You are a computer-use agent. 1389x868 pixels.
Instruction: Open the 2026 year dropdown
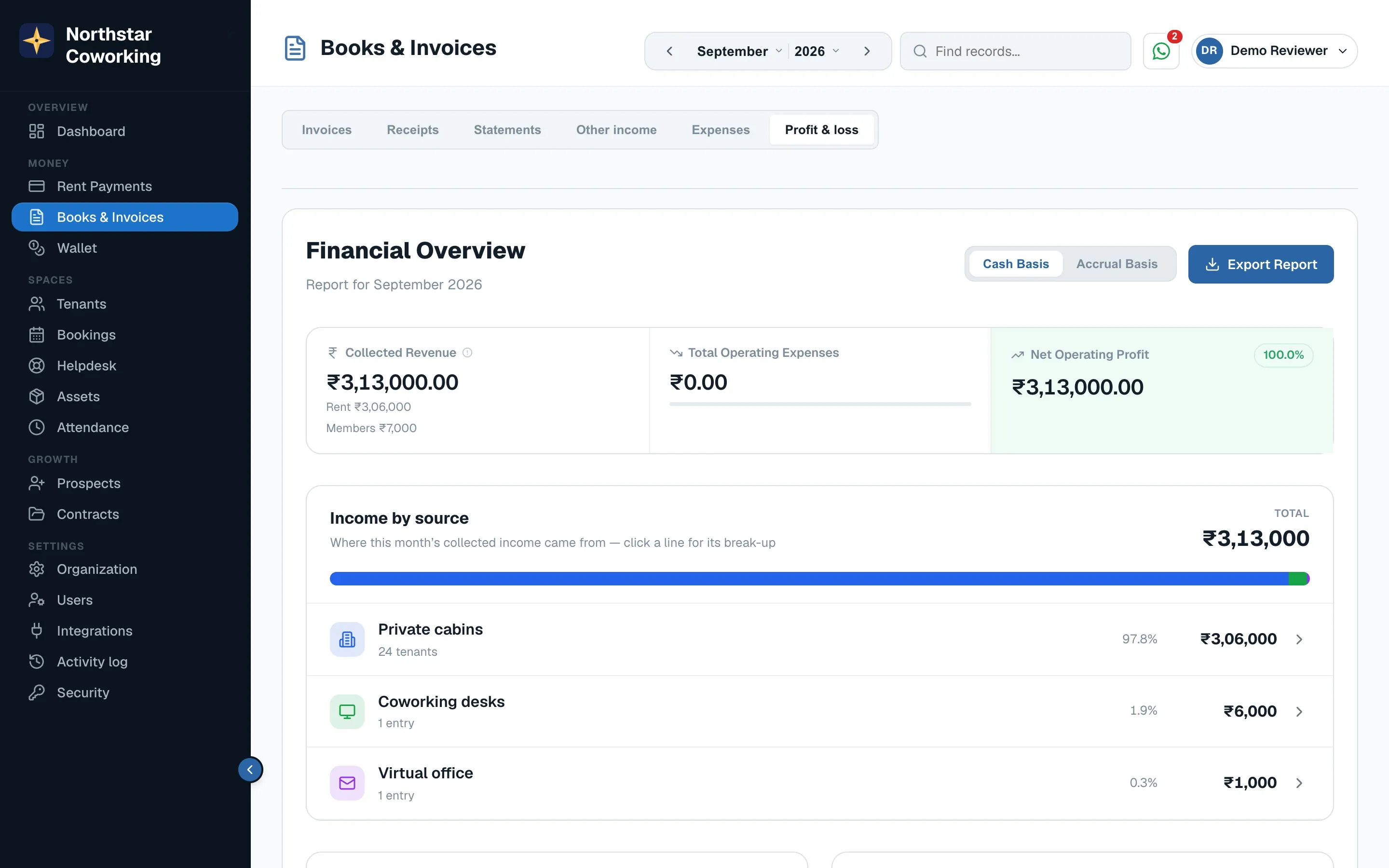click(x=817, y=51)
